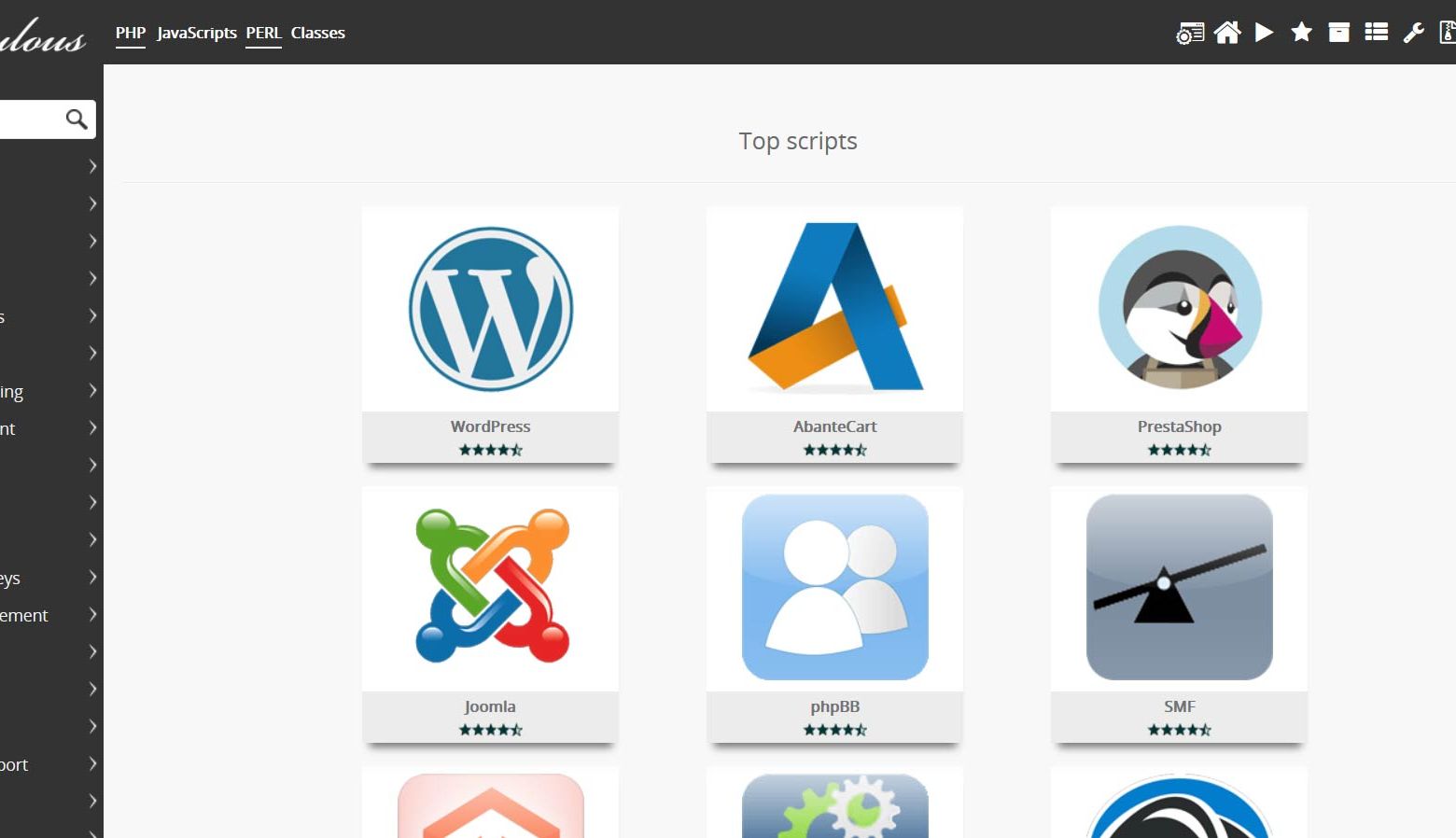Open the AbanteCart logo tile
This screenshot has height=838, width=1456.
click(835, 307)
